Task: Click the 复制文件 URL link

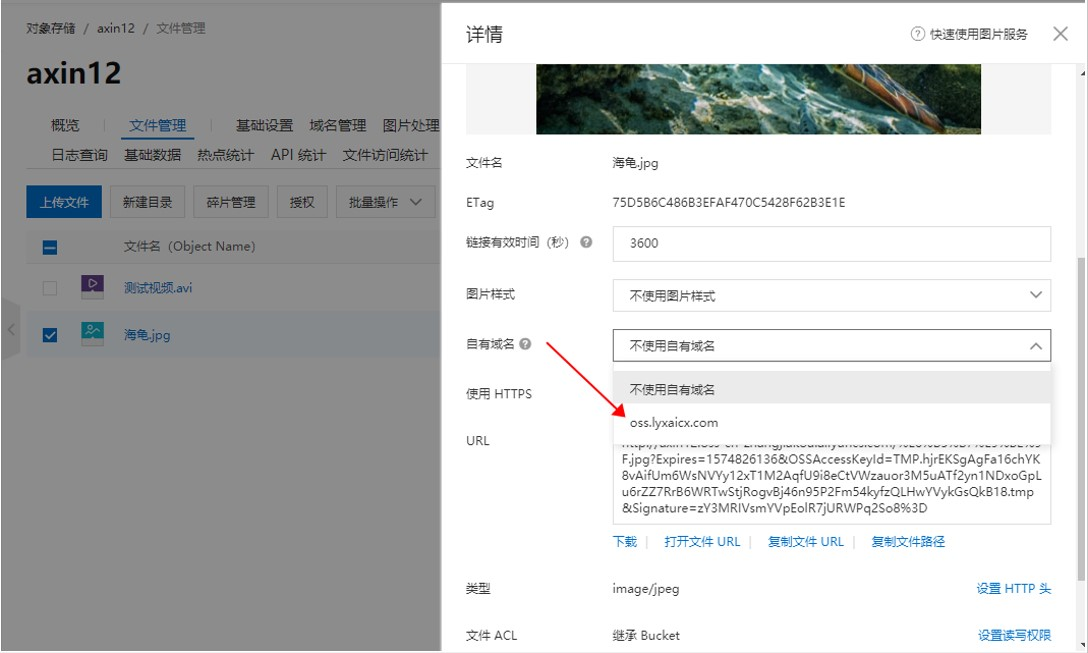Action: point(806,541)
